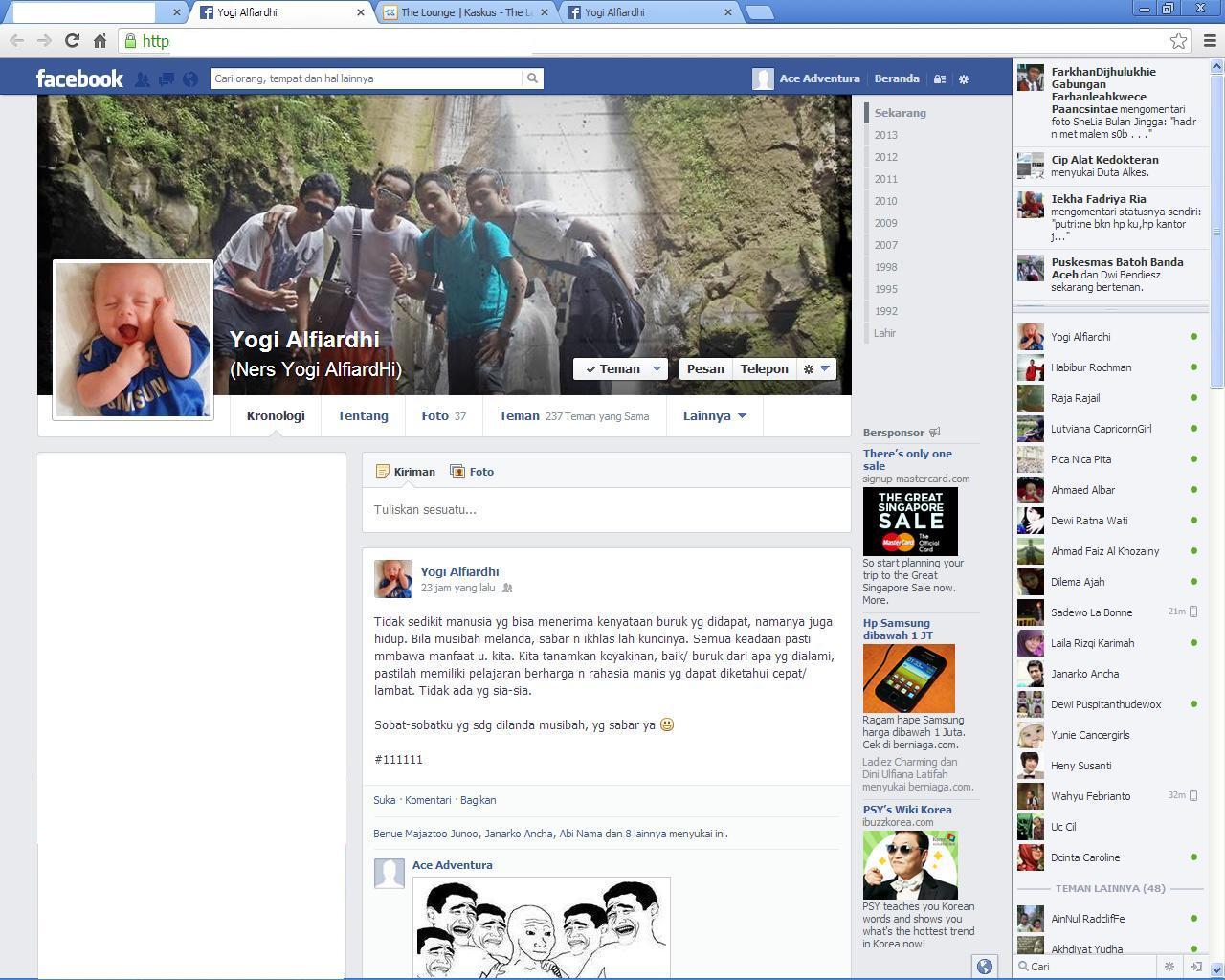Open the friend requests icon in Facebook header

(x=142, y=79)
